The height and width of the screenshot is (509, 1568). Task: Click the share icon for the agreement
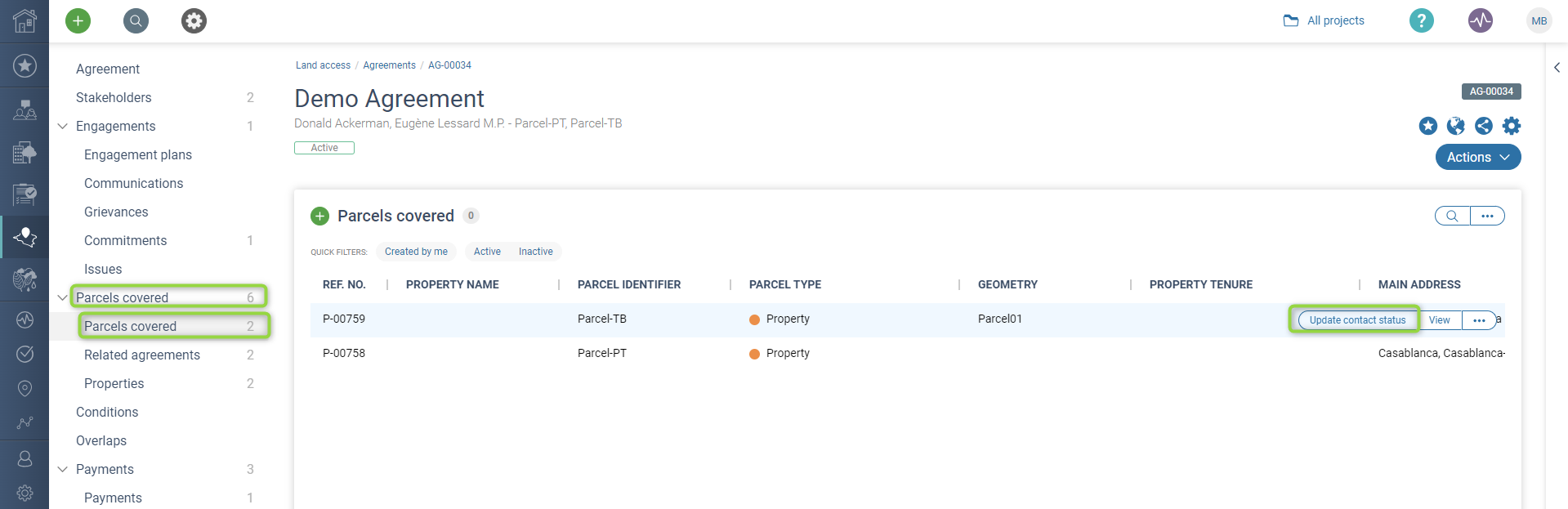(x=1484, y=126)
